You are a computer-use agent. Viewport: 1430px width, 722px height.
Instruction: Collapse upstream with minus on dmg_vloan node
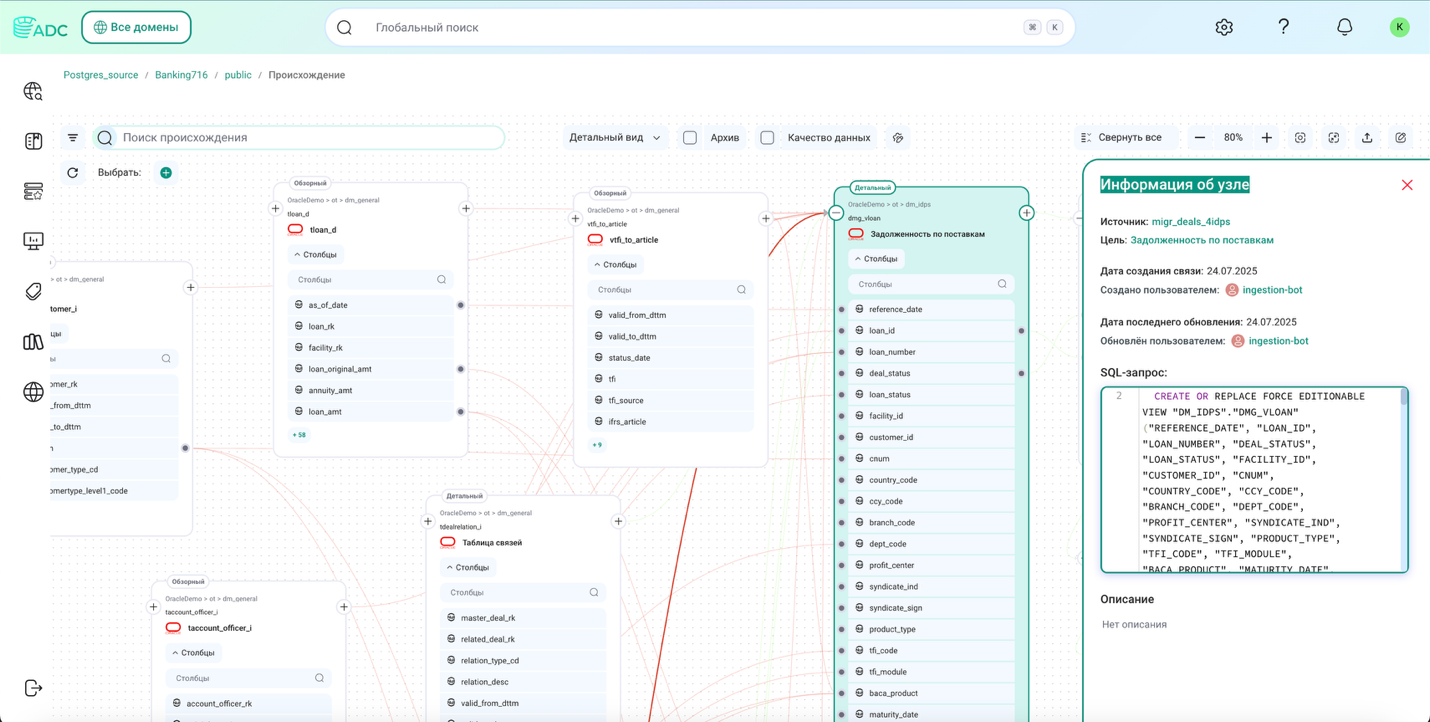click(x=836, y=213)
